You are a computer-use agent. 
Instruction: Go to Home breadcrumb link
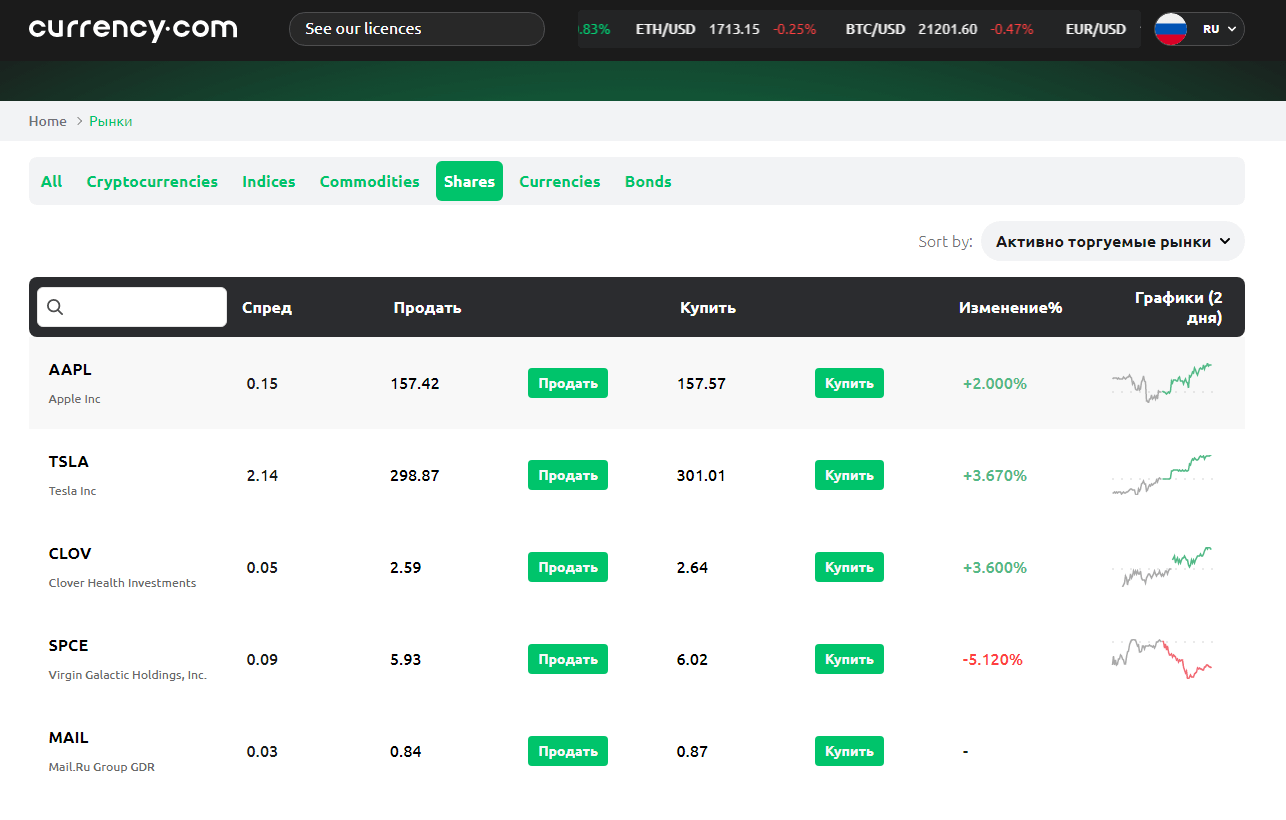point(47,121)
